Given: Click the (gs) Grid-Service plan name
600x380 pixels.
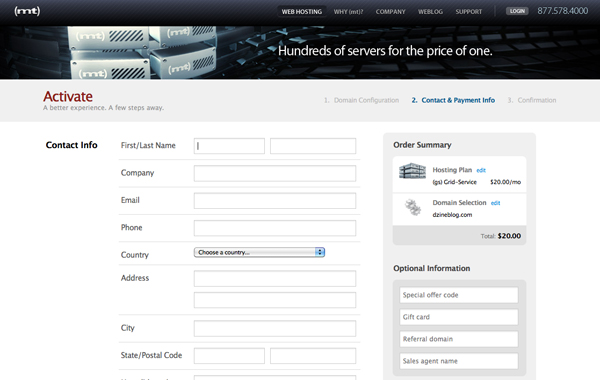Looking at the screenshot, I should pyautogui.click(x=455, y=182).
